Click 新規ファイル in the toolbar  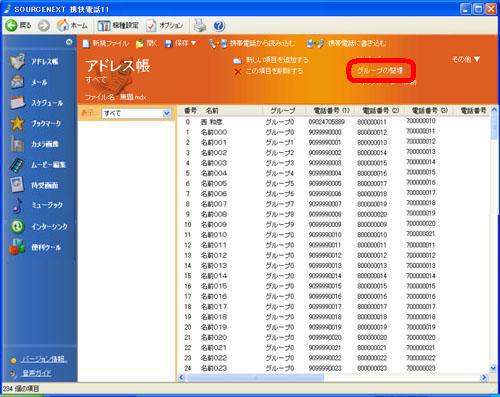click(x=106, y=43)
